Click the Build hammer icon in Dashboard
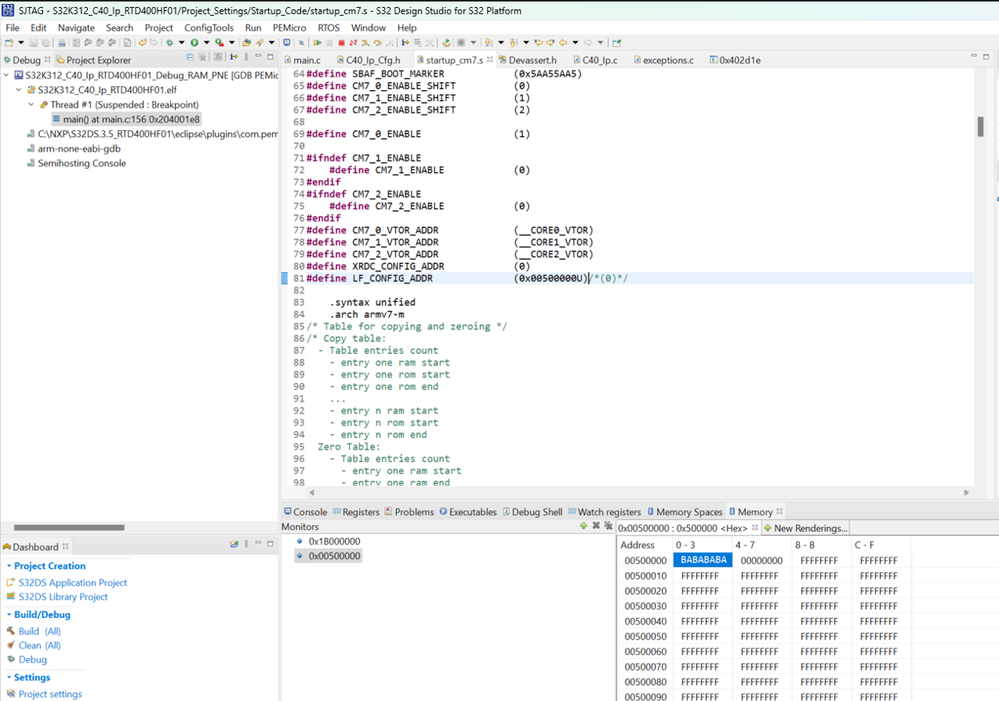 (x=10, y=631)
